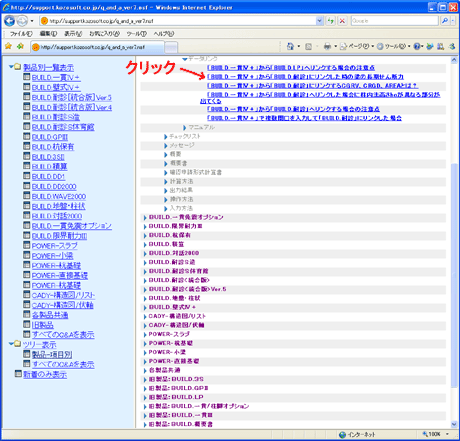Open the ツール(O) dropdown in the command bar
Screen dimensions: 460x441
pos(393,47)
